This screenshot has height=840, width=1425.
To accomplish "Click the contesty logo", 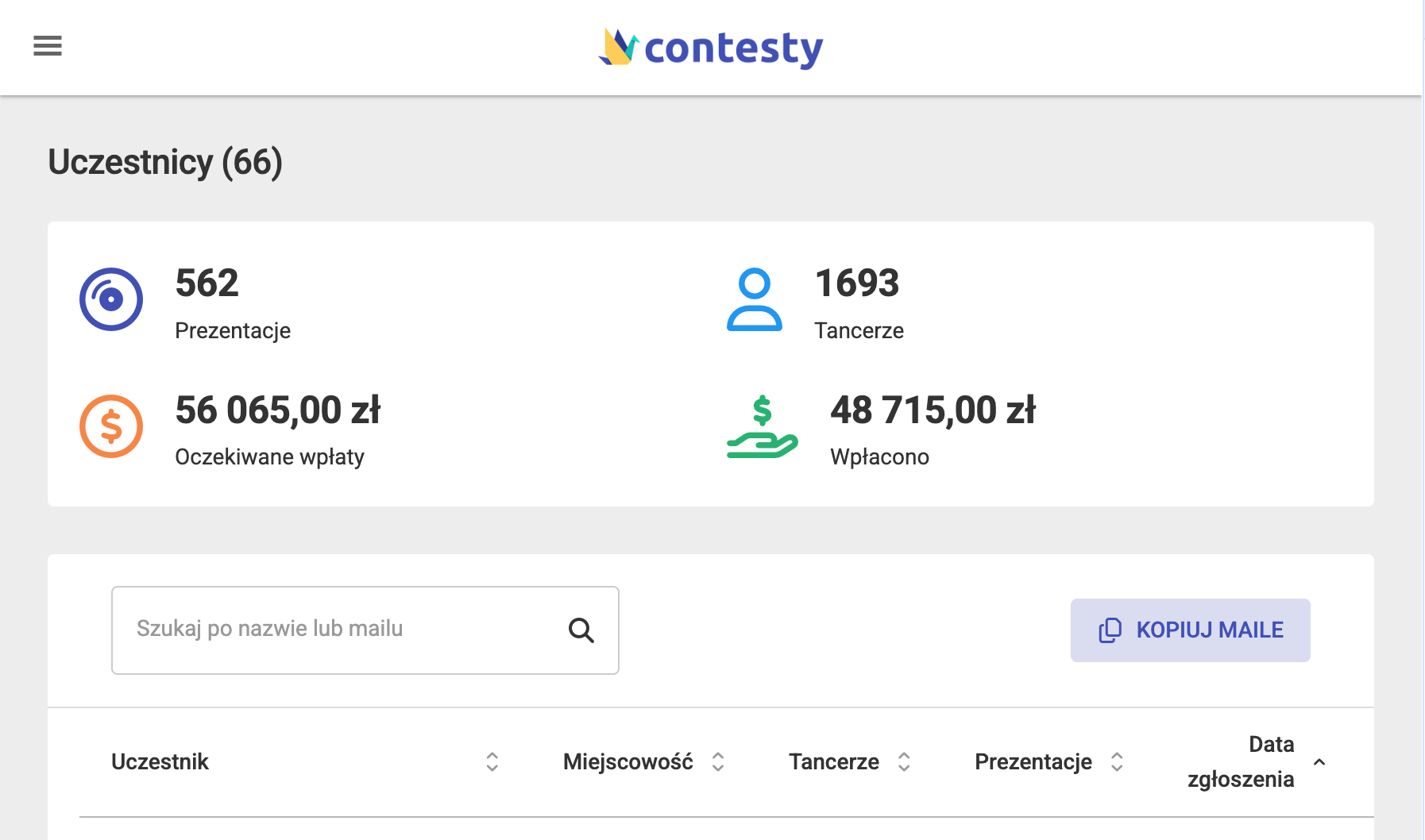I will [x=711, y=48].
